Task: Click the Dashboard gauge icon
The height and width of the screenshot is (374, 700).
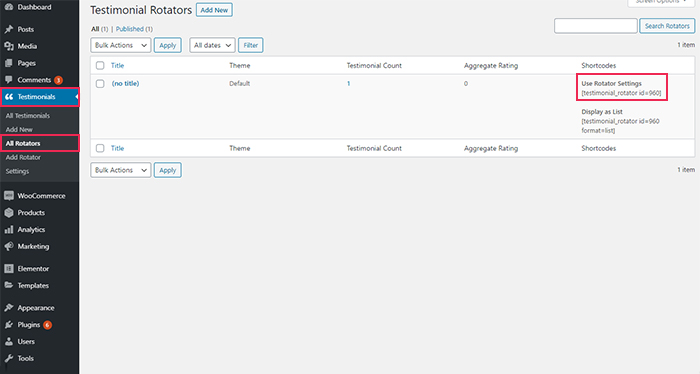Action: pyautogui.click(x=8, y=7)
